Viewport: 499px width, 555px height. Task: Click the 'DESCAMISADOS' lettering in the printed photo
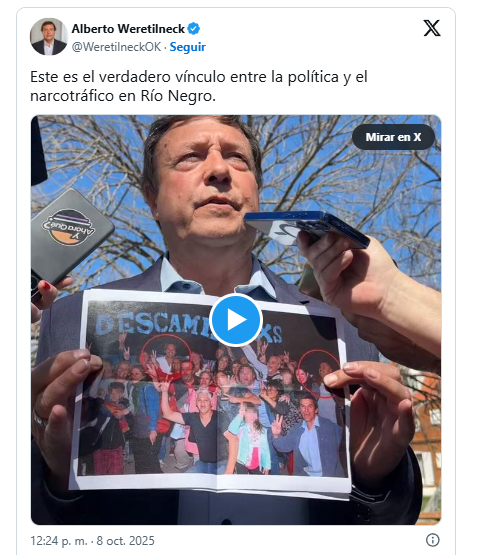(189, 327)
